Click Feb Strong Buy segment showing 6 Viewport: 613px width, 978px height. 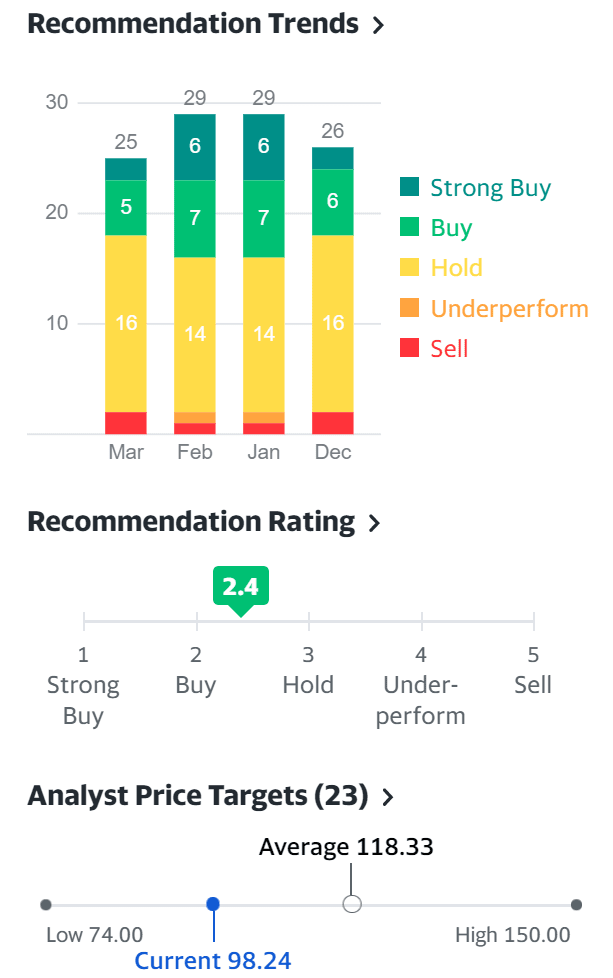coord(195,146)
